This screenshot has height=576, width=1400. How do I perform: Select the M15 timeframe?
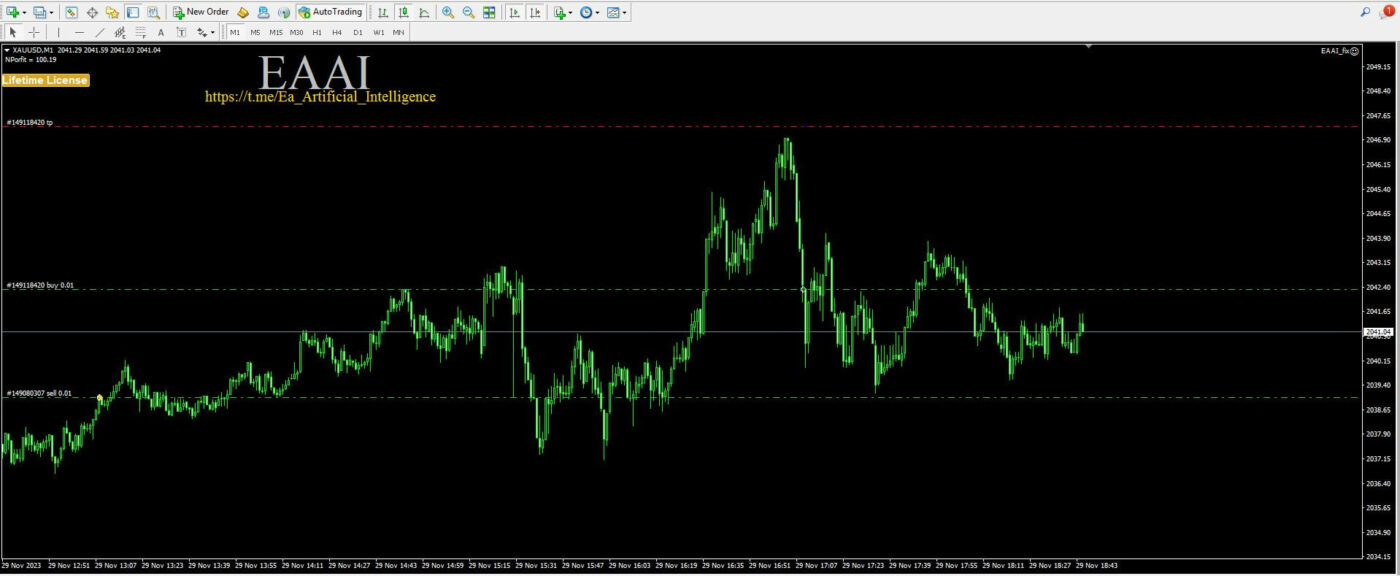tap(275, 32)
